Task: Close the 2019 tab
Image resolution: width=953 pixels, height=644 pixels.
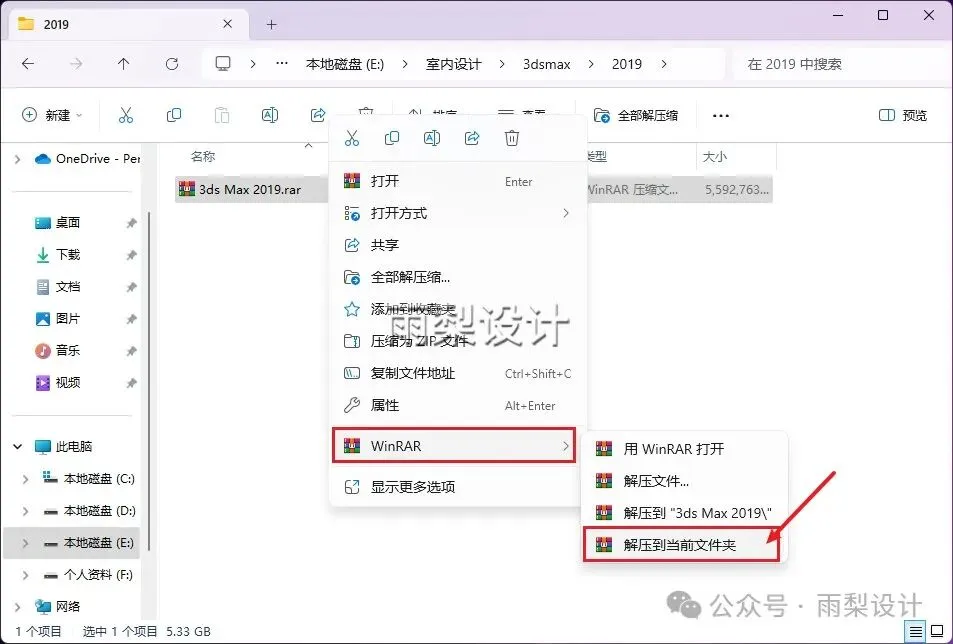Action: [227, 24]
